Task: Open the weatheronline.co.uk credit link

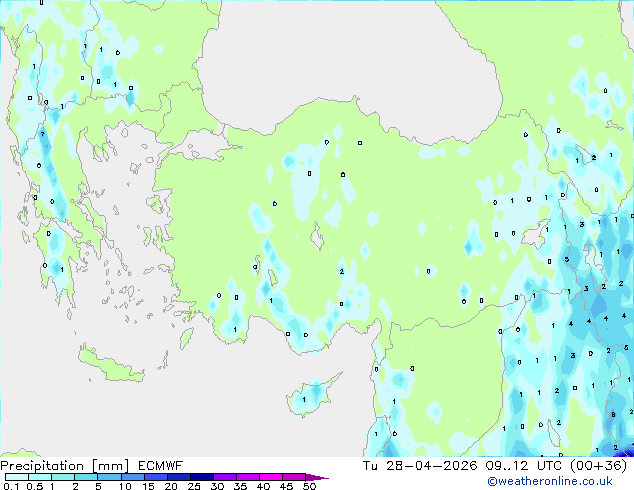Action: tap(550, 481)
